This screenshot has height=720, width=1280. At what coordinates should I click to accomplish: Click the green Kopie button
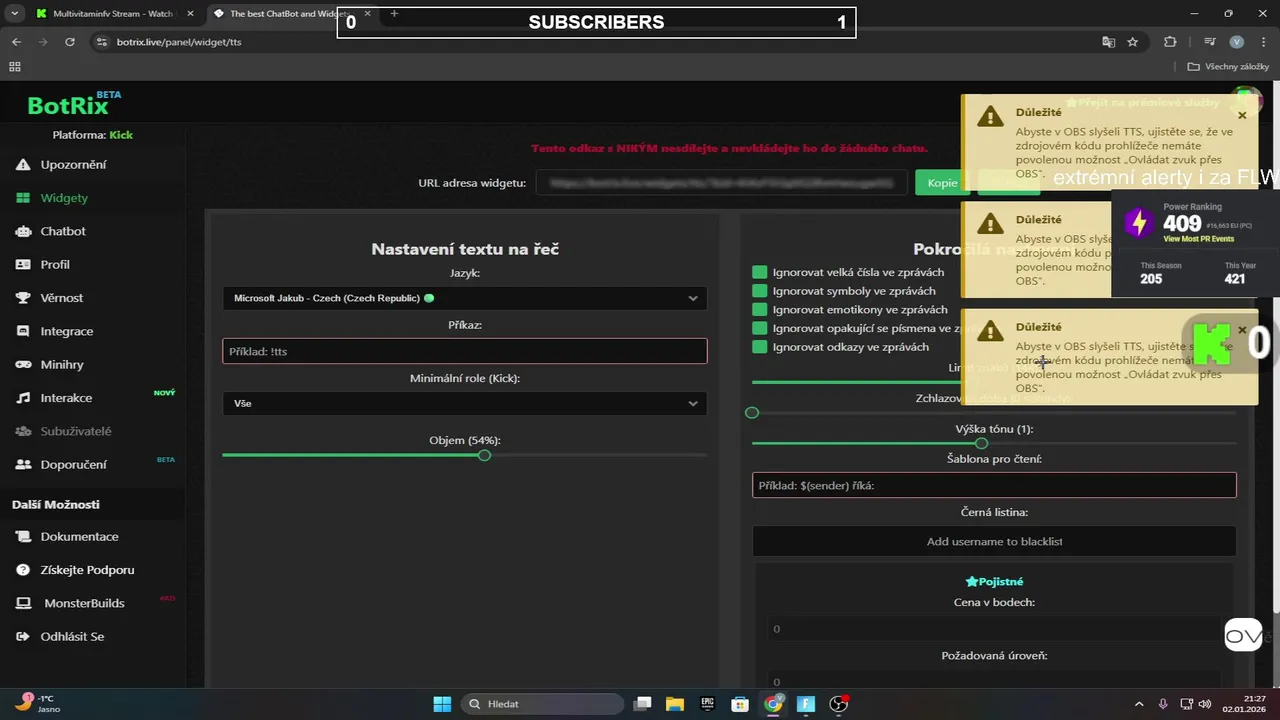click(942, 182)
